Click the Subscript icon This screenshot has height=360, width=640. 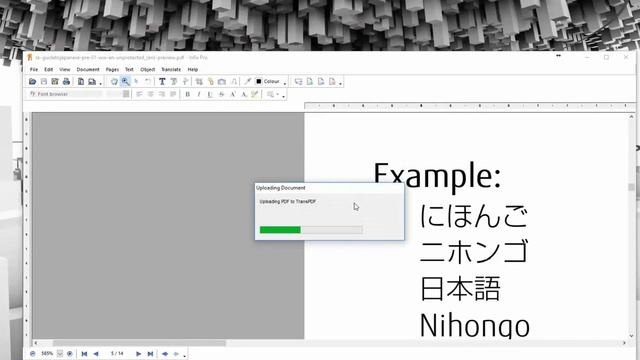coord(244,94)
